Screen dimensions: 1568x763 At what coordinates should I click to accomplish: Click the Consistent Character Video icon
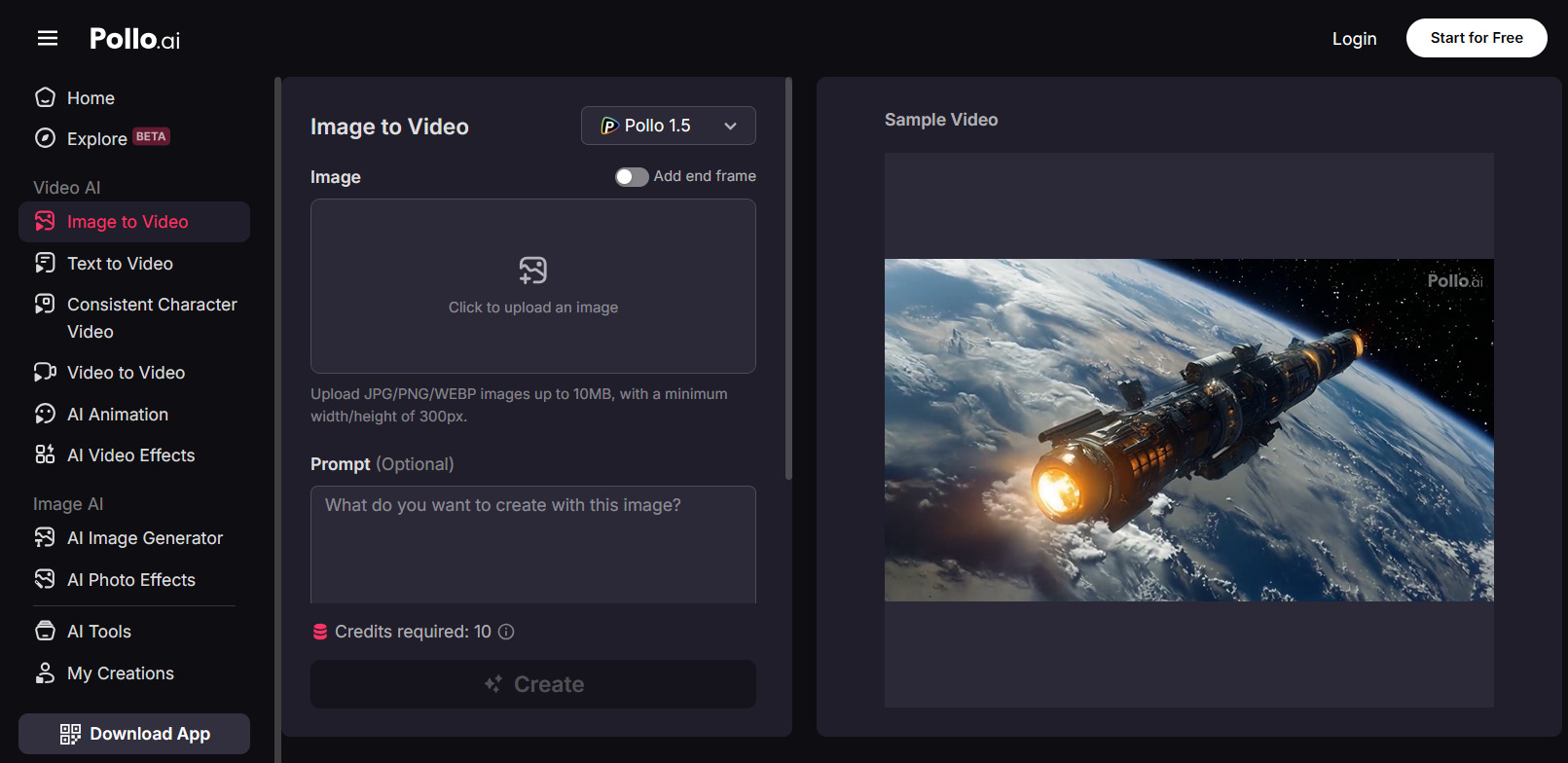[x=45, y=304]
